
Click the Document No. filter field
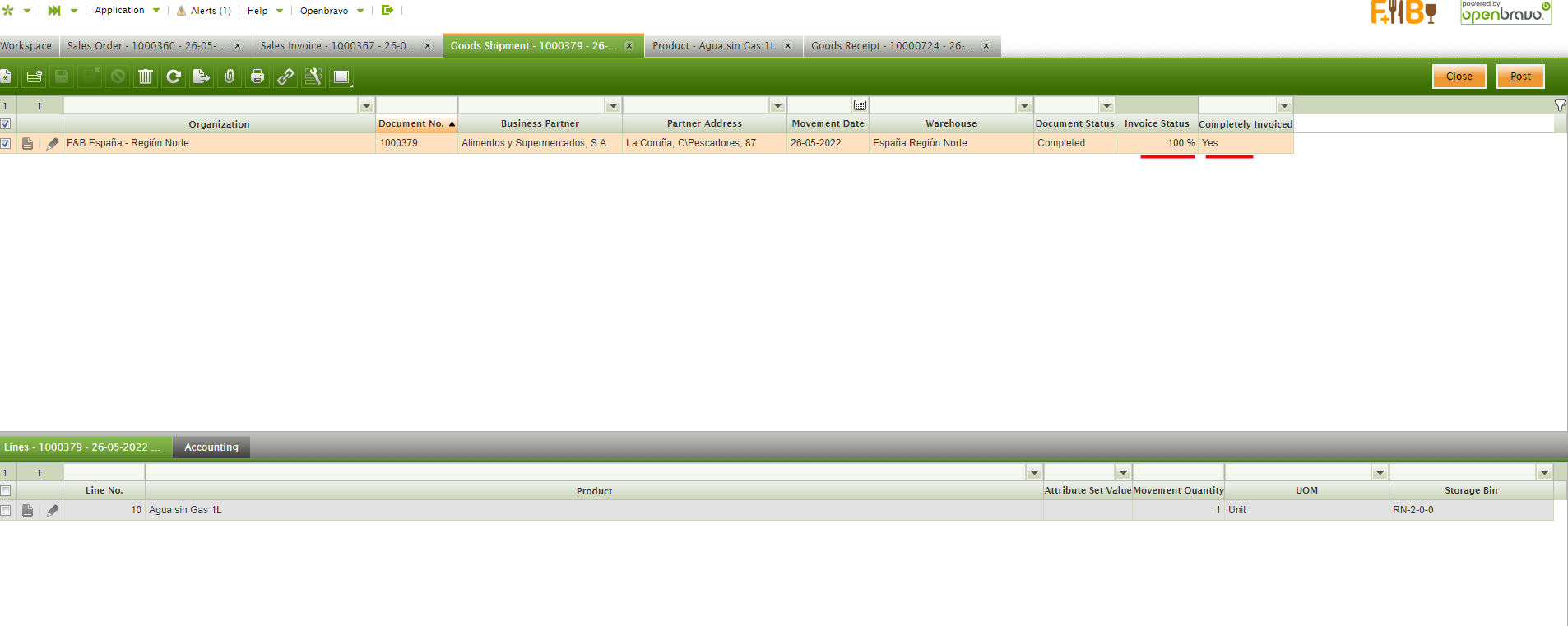coord(416,105)
